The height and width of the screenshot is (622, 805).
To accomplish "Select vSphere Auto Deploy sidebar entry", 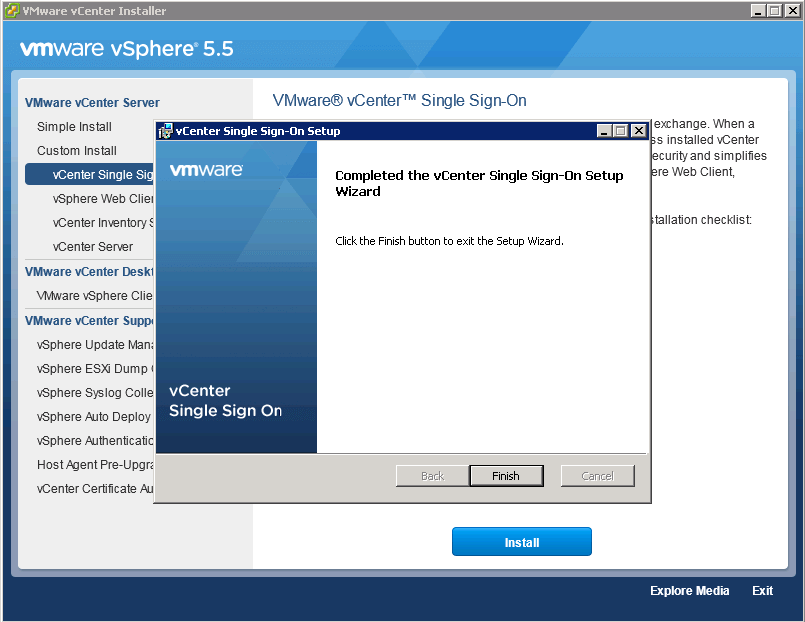I will 93,417.
